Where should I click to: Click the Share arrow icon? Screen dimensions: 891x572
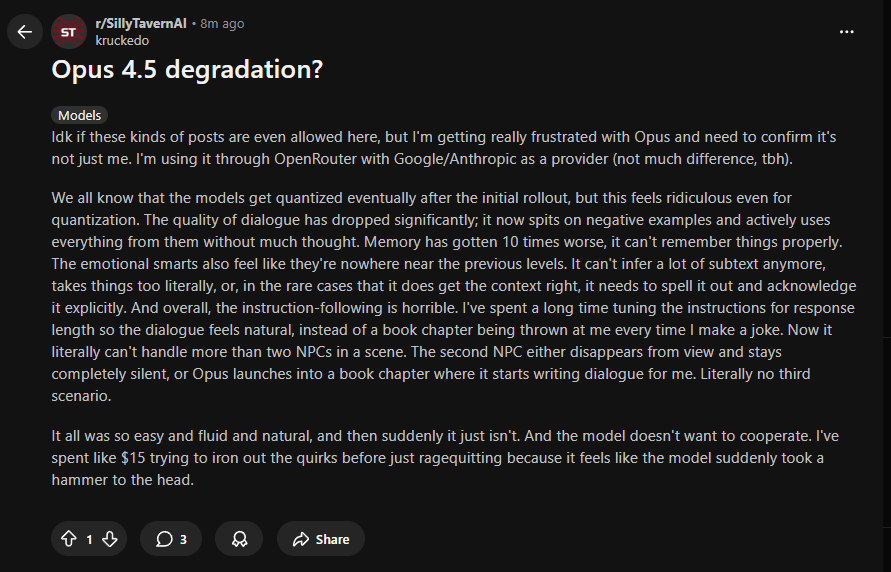click(300, 539)
